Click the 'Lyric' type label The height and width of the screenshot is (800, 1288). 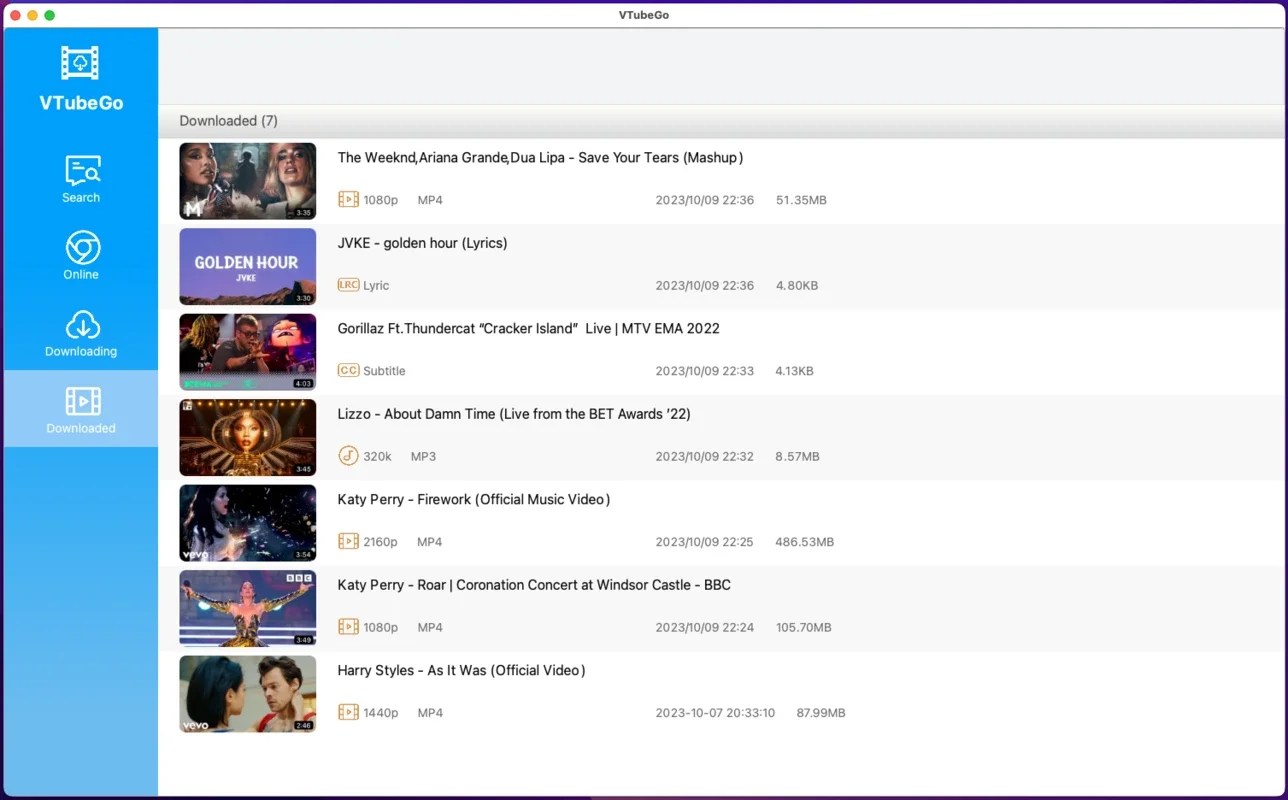376,285
